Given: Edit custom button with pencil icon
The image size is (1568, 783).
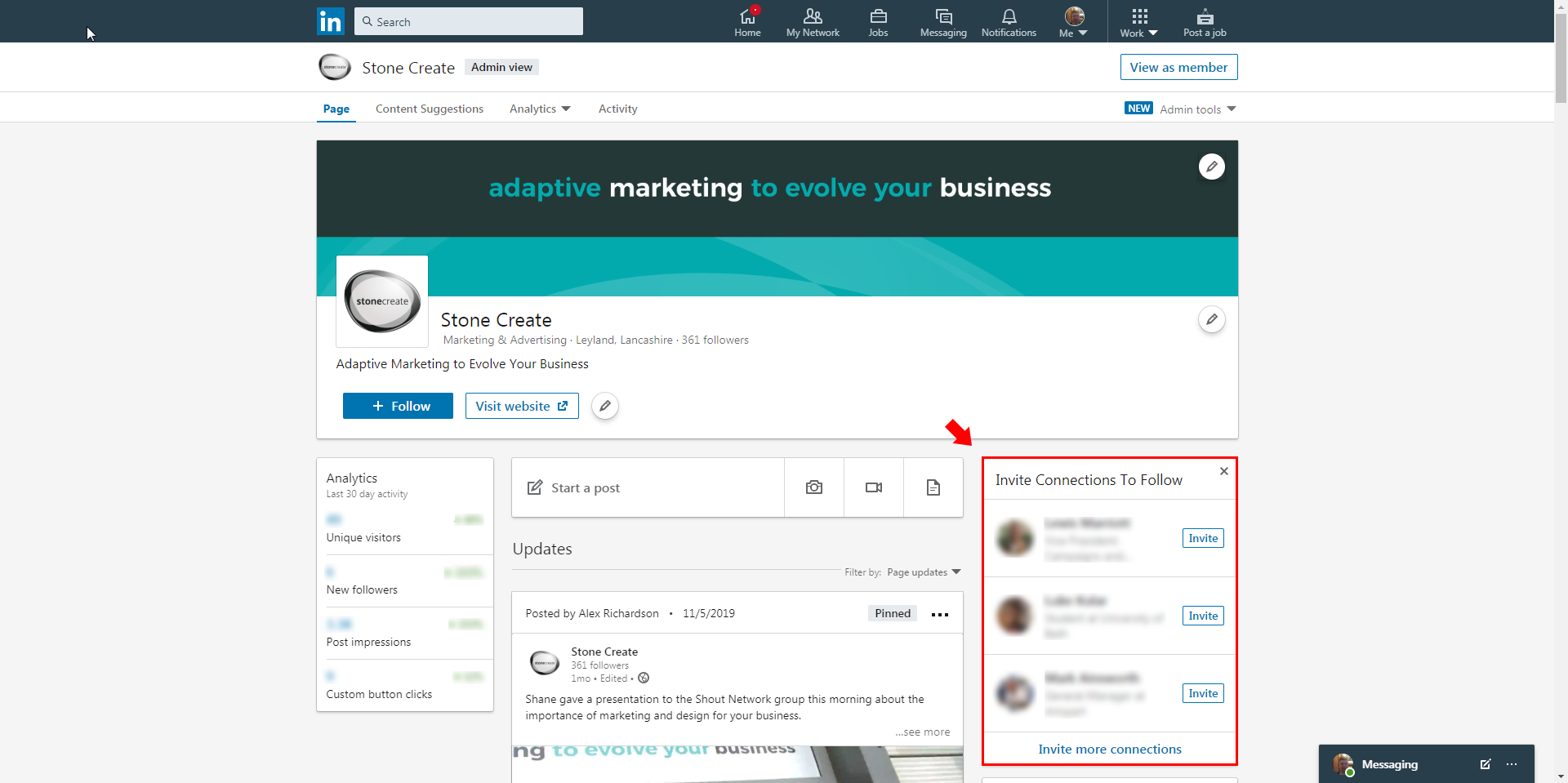Looking at the screenshot, I should 605,406.
